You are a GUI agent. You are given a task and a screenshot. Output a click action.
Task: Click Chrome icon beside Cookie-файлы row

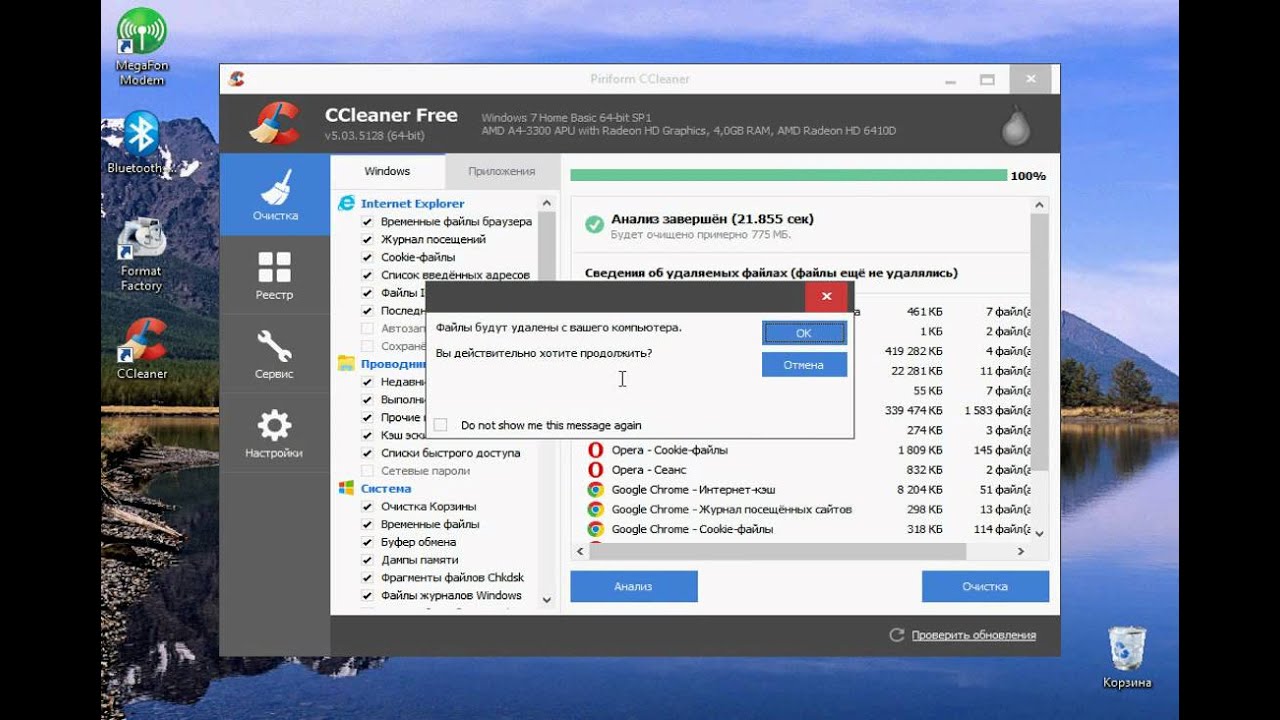pos(595,529)
